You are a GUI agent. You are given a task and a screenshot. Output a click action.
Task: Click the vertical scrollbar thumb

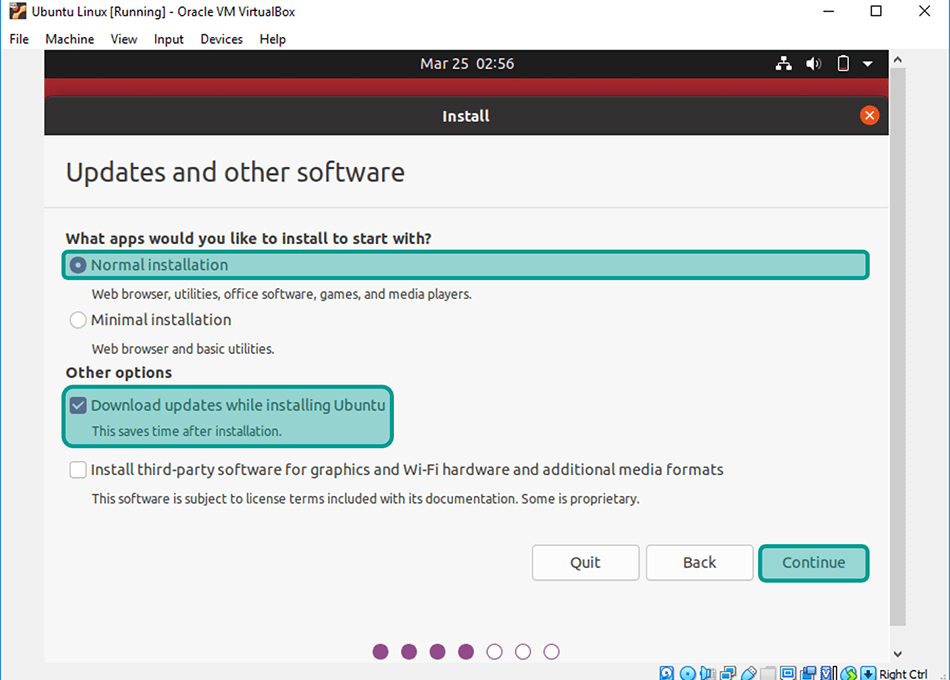pyautogui.click(x=898, y=347)
